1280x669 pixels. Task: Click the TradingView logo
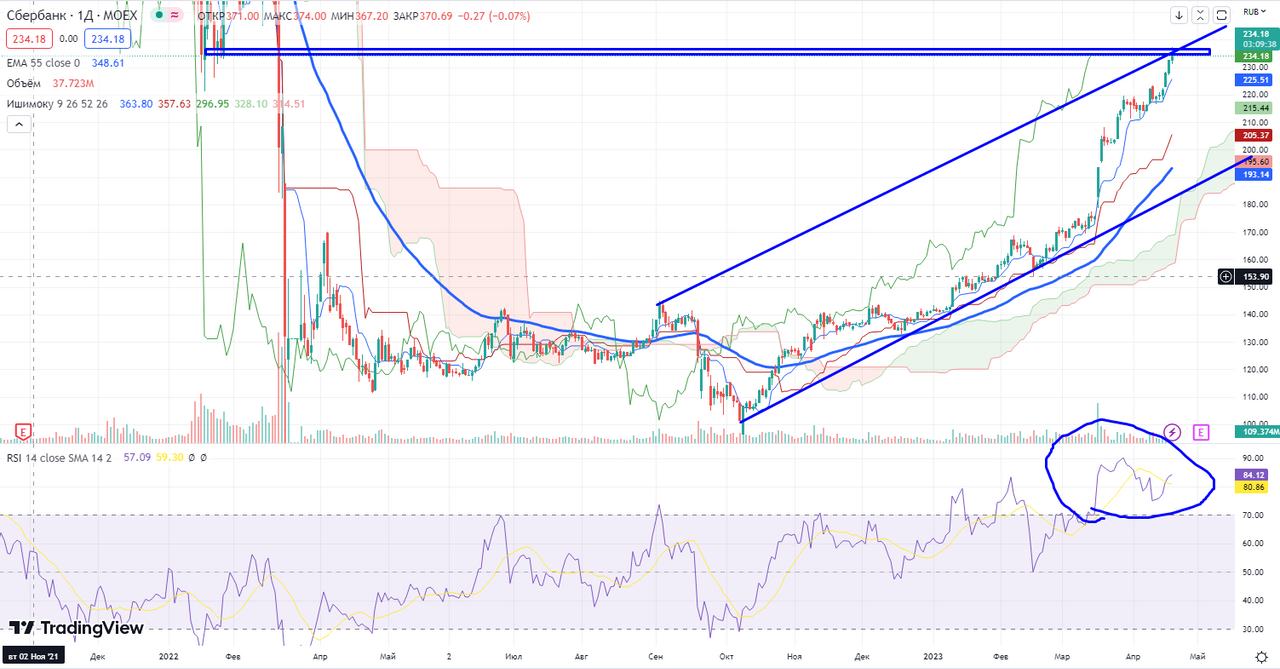pyautogui.click(x=76, y=628)
